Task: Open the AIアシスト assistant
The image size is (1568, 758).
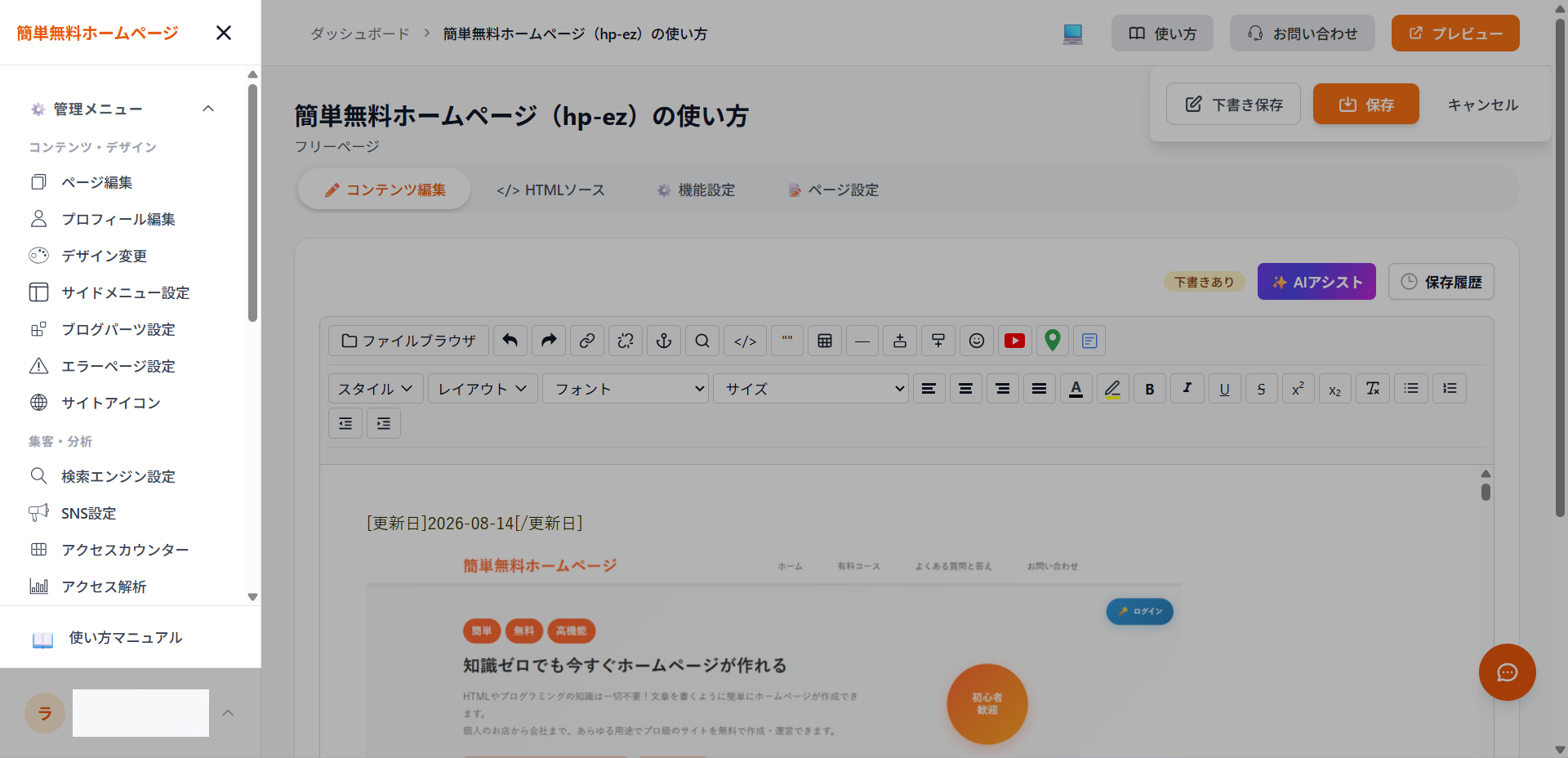Action: click(1316, 282)
